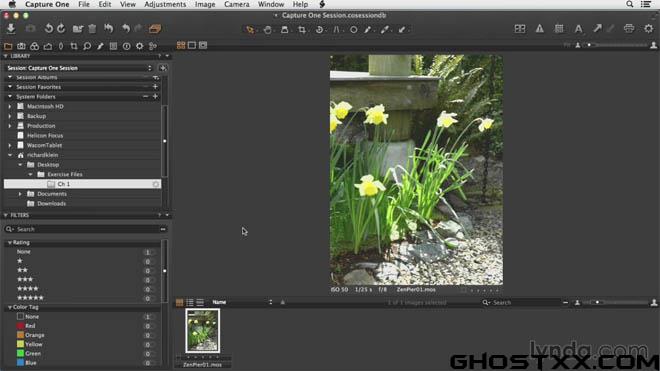
Task: Click the Print icon in toolbar
Action: coord(629,29)
